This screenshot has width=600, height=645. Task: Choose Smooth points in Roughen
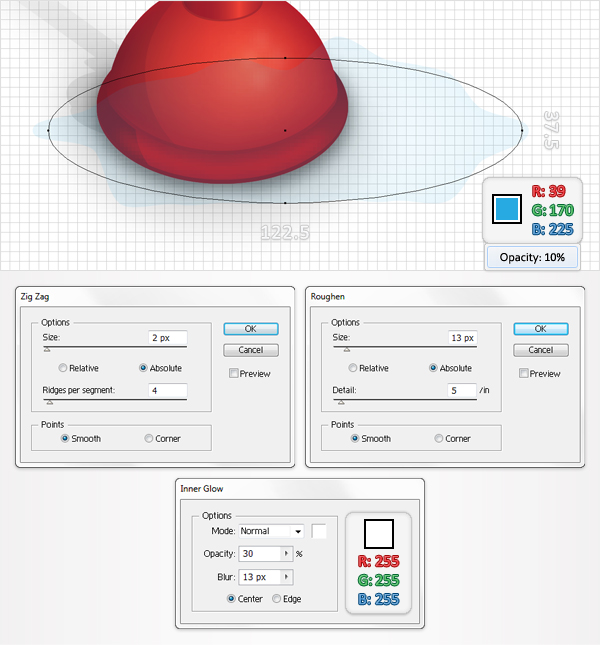[355, 439]
